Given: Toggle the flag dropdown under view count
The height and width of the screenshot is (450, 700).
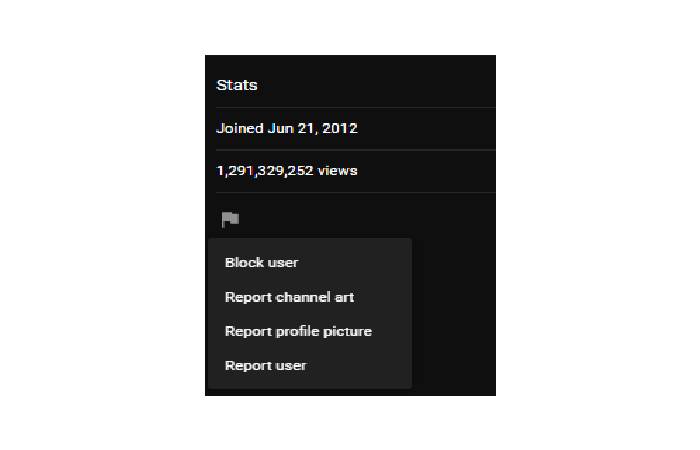Looking at the screenshot, I should pyautogui.click(x=230, y=219).
